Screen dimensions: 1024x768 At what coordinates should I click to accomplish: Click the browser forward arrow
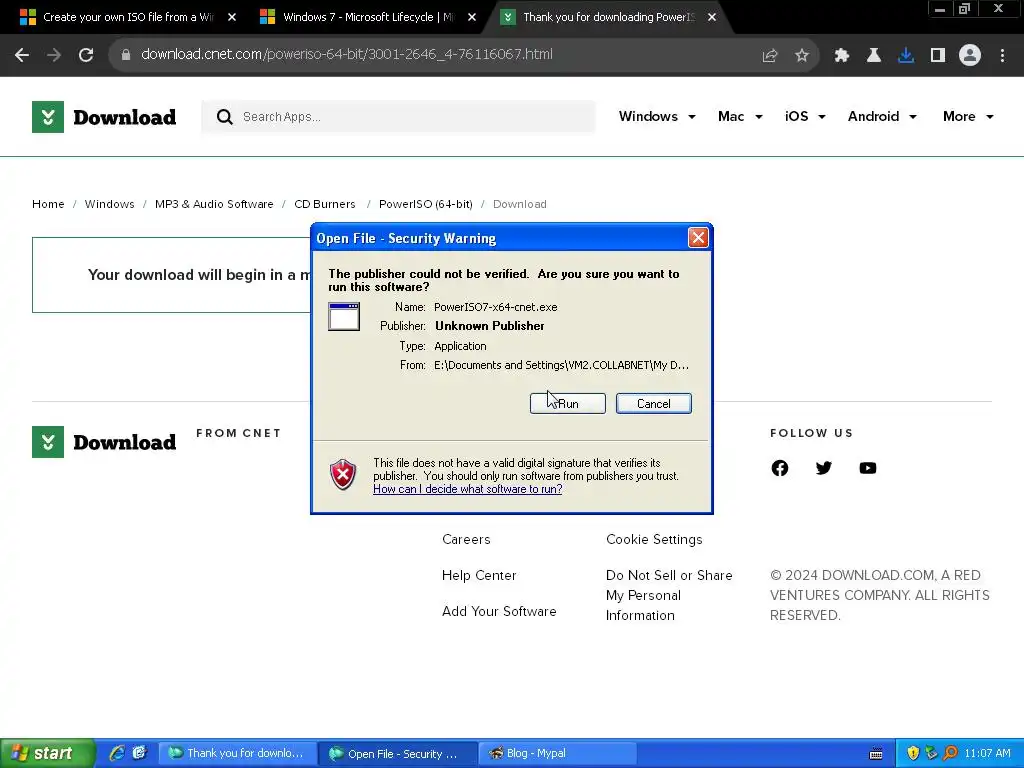(54, 56)
